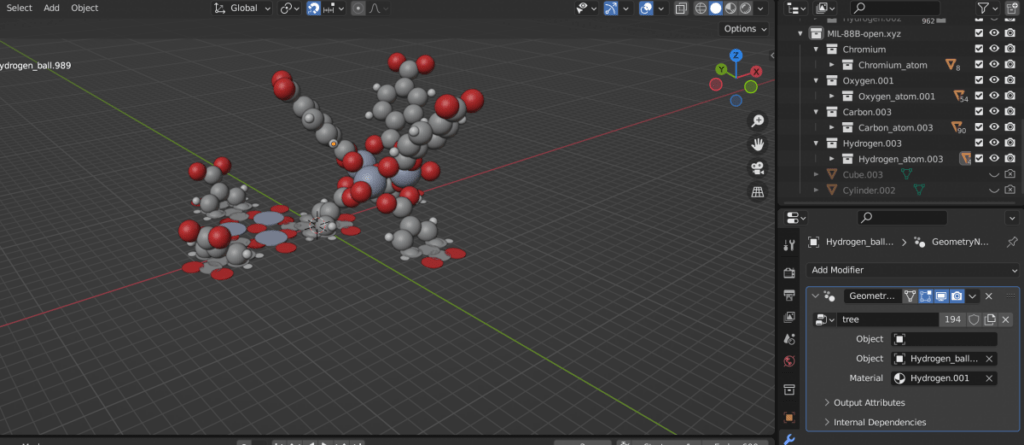Open outliner editor type dropdown
Viewport: 1024px width, 445px height.
797,8
